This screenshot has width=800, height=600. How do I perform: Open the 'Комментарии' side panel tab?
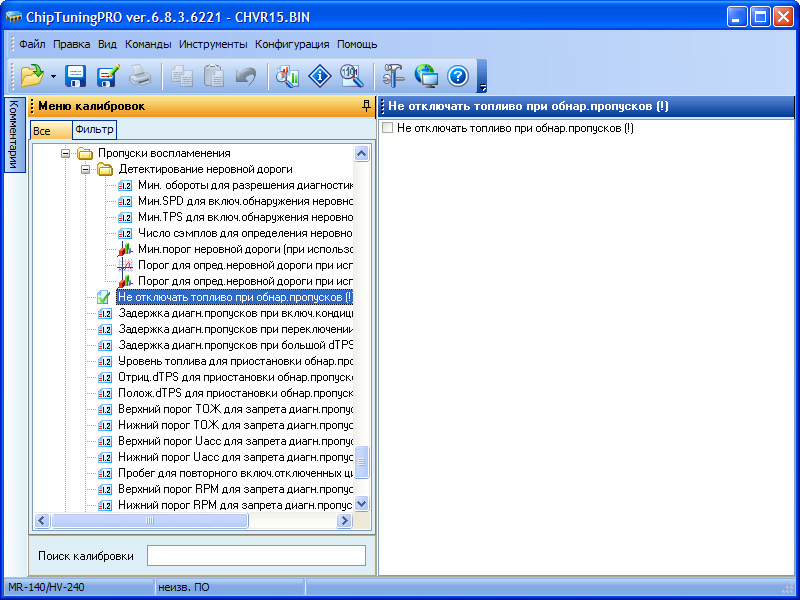tap(13, 135)
